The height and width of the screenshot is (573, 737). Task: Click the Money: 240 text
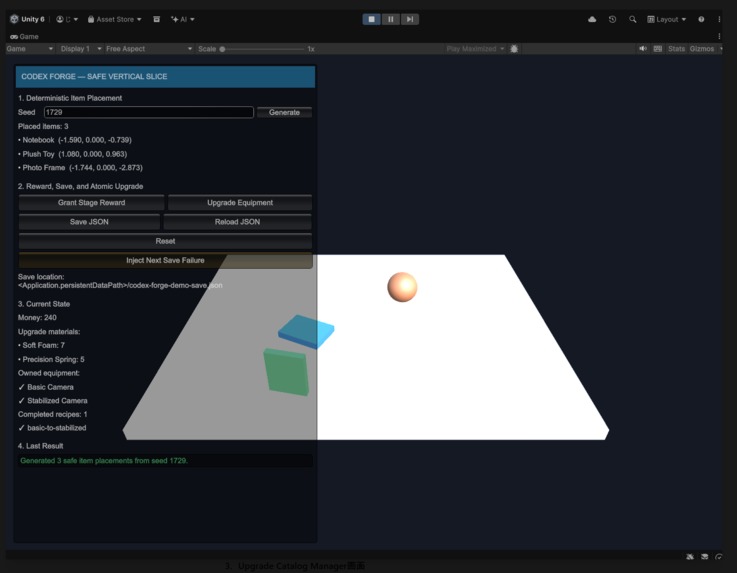(x=37, y=318)
